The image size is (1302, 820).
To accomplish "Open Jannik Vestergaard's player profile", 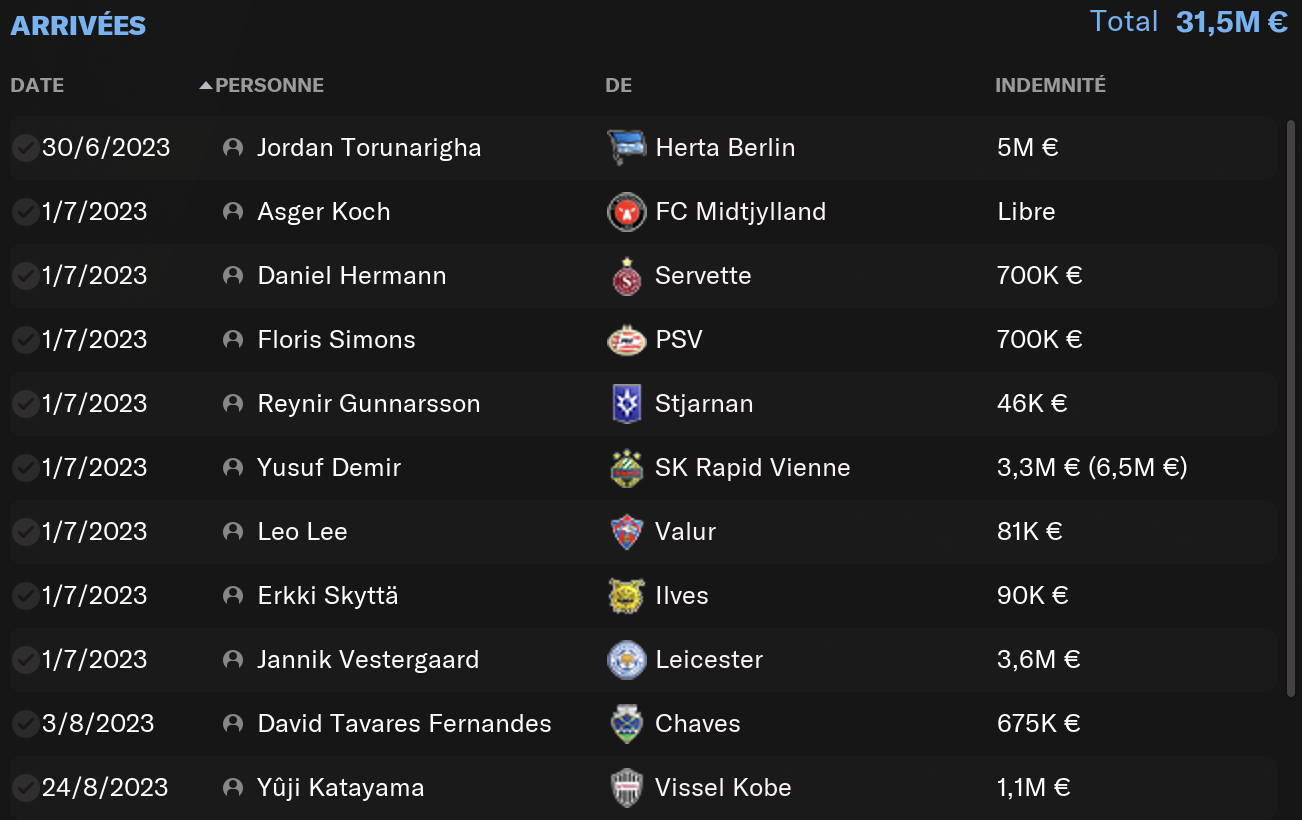I will [368, 660].
